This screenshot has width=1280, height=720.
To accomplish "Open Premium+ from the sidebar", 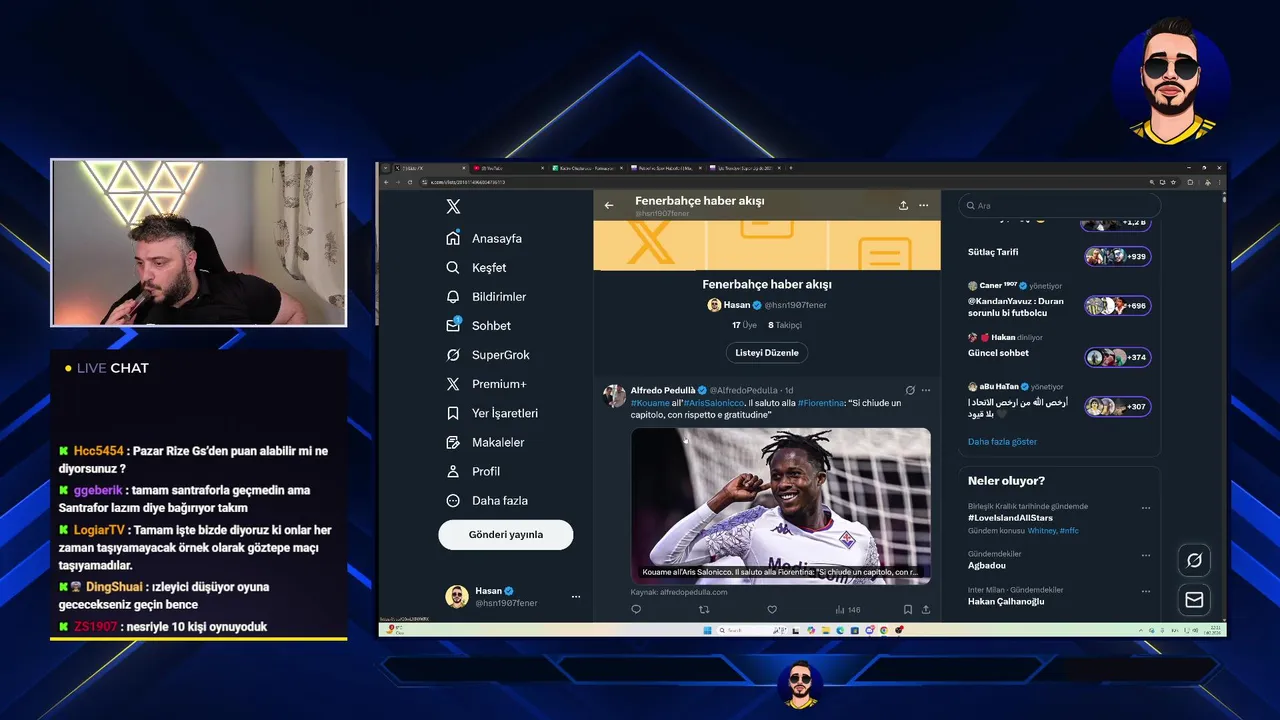I will [x=485, y=384].
